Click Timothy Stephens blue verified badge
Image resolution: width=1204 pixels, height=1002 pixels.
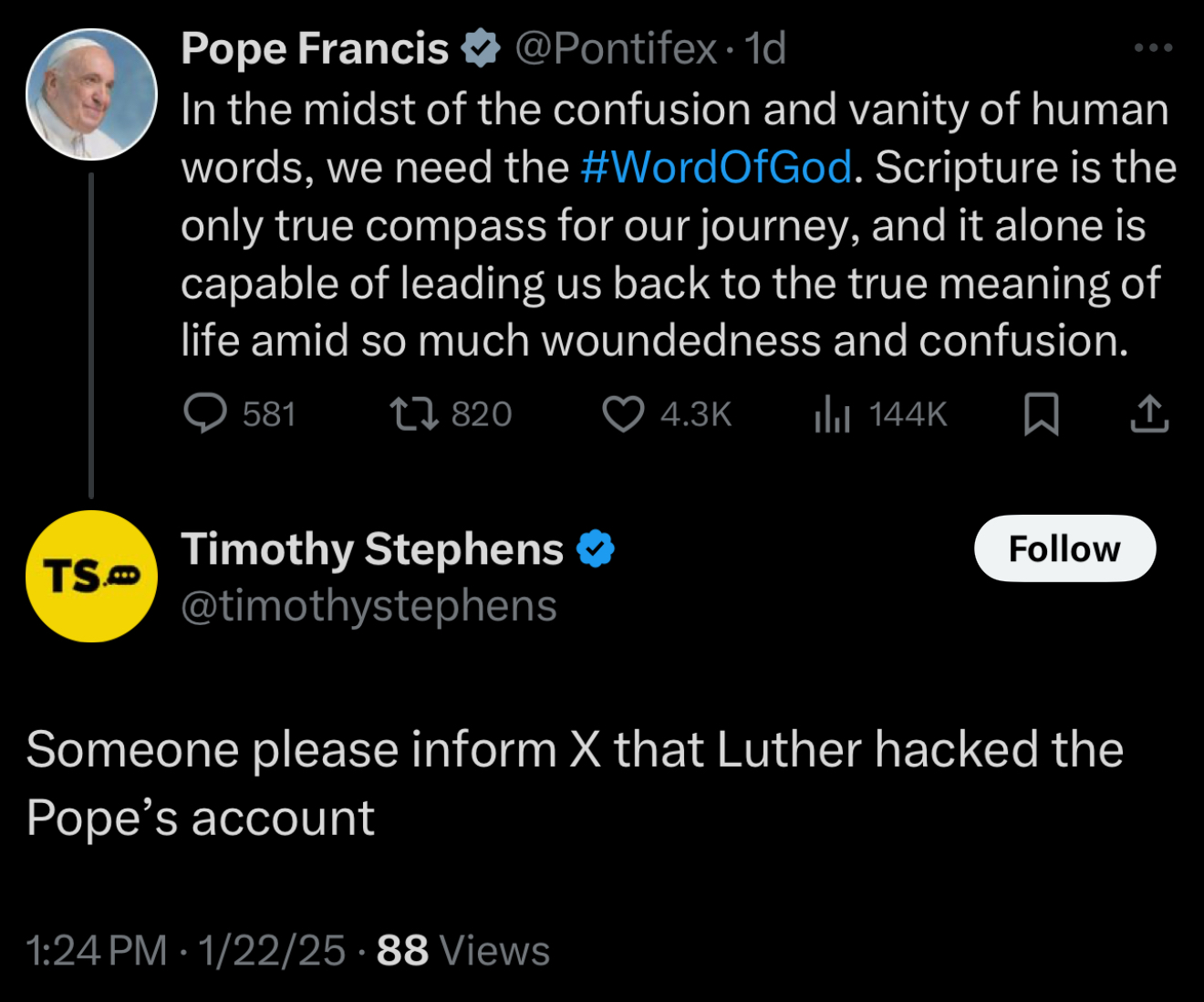[x=596, y=549]
